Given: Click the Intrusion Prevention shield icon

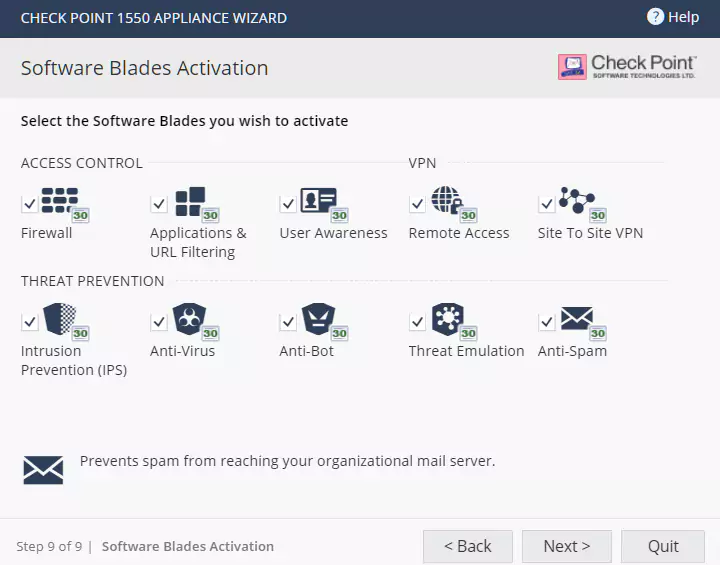Looking at the screenshot, I should [x=61, y=319].
